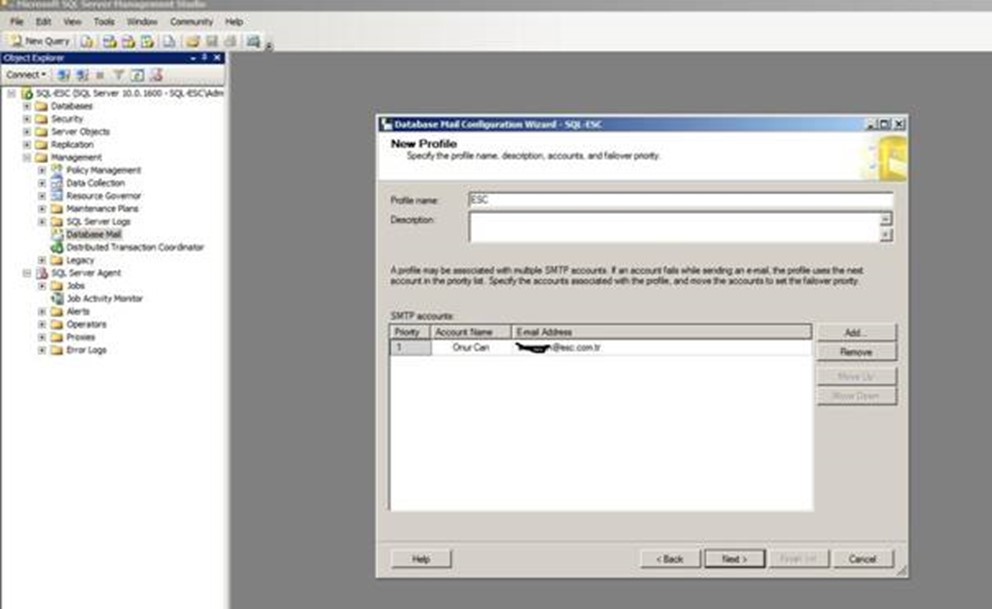This screenshot has height=609, width=992.
Task: Expand the Data Collection node
Action: point(42,183)
